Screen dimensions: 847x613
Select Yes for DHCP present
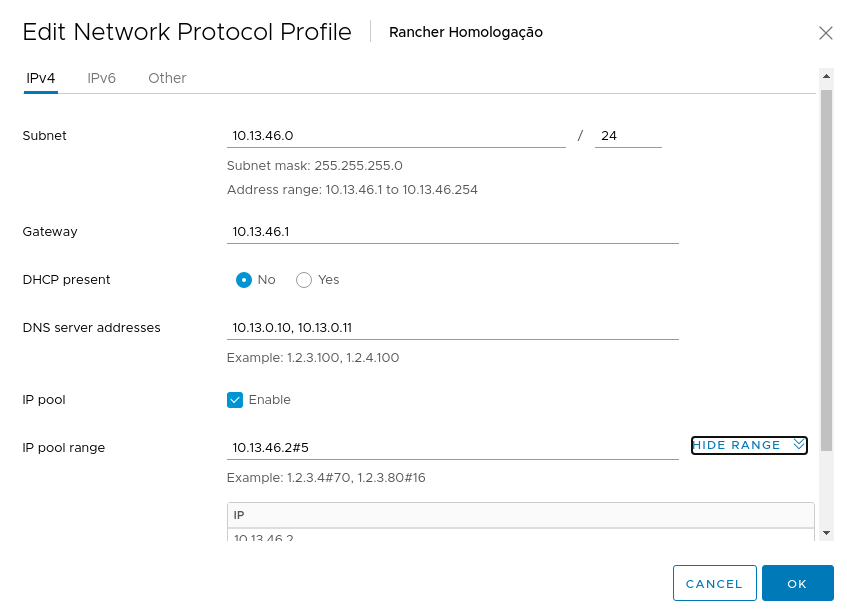303,280
